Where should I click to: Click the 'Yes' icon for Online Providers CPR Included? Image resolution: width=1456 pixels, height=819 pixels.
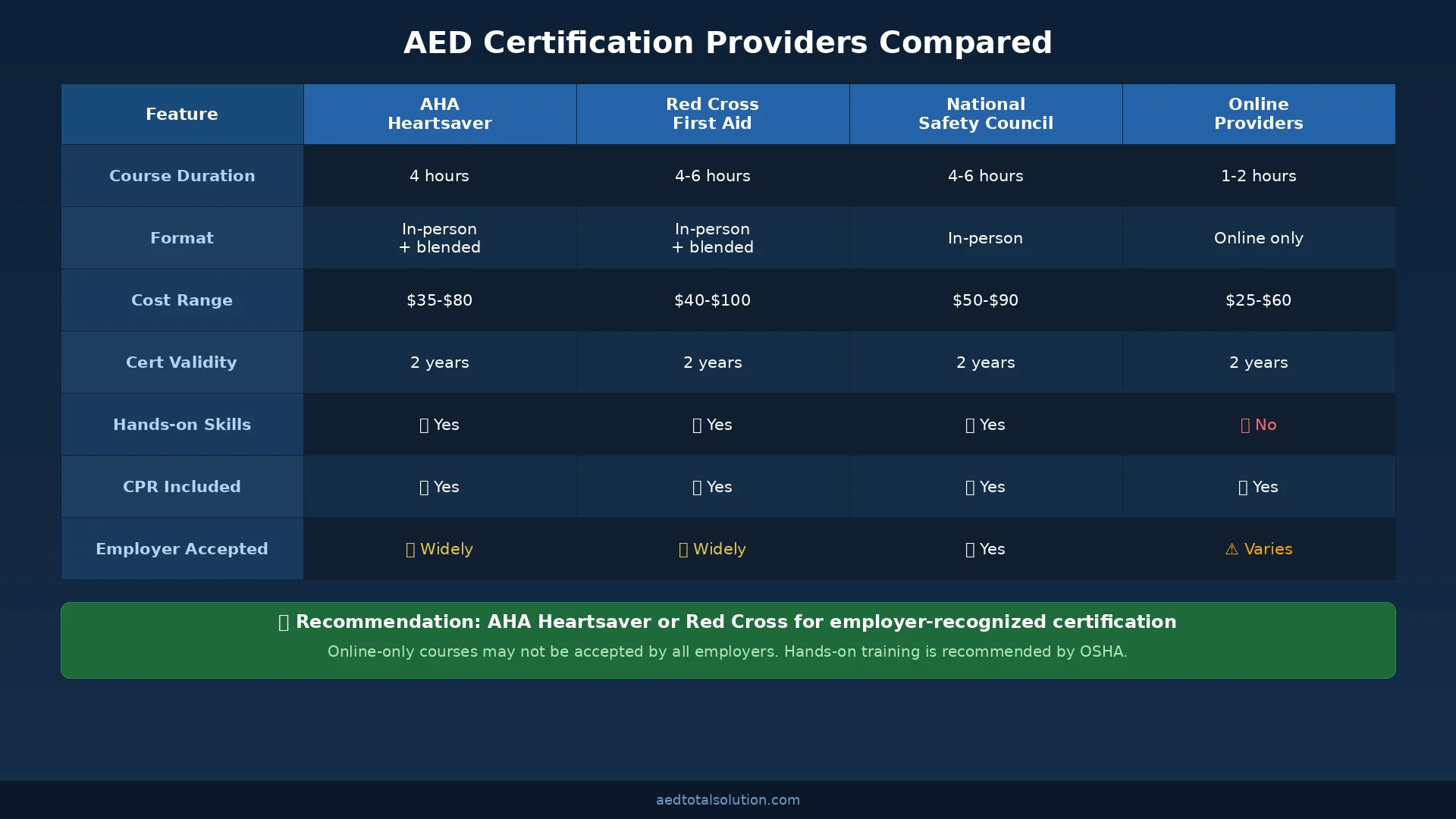pyautogui.click(x=1242, y=487)
